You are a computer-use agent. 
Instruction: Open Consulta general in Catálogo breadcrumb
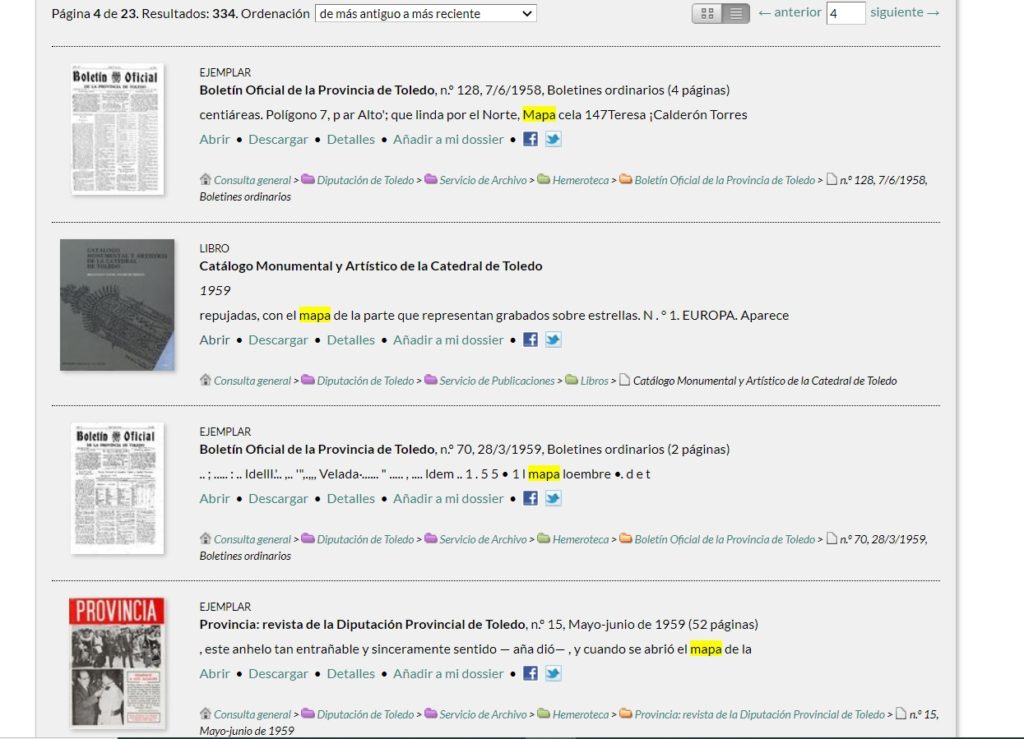pos(252,381)
